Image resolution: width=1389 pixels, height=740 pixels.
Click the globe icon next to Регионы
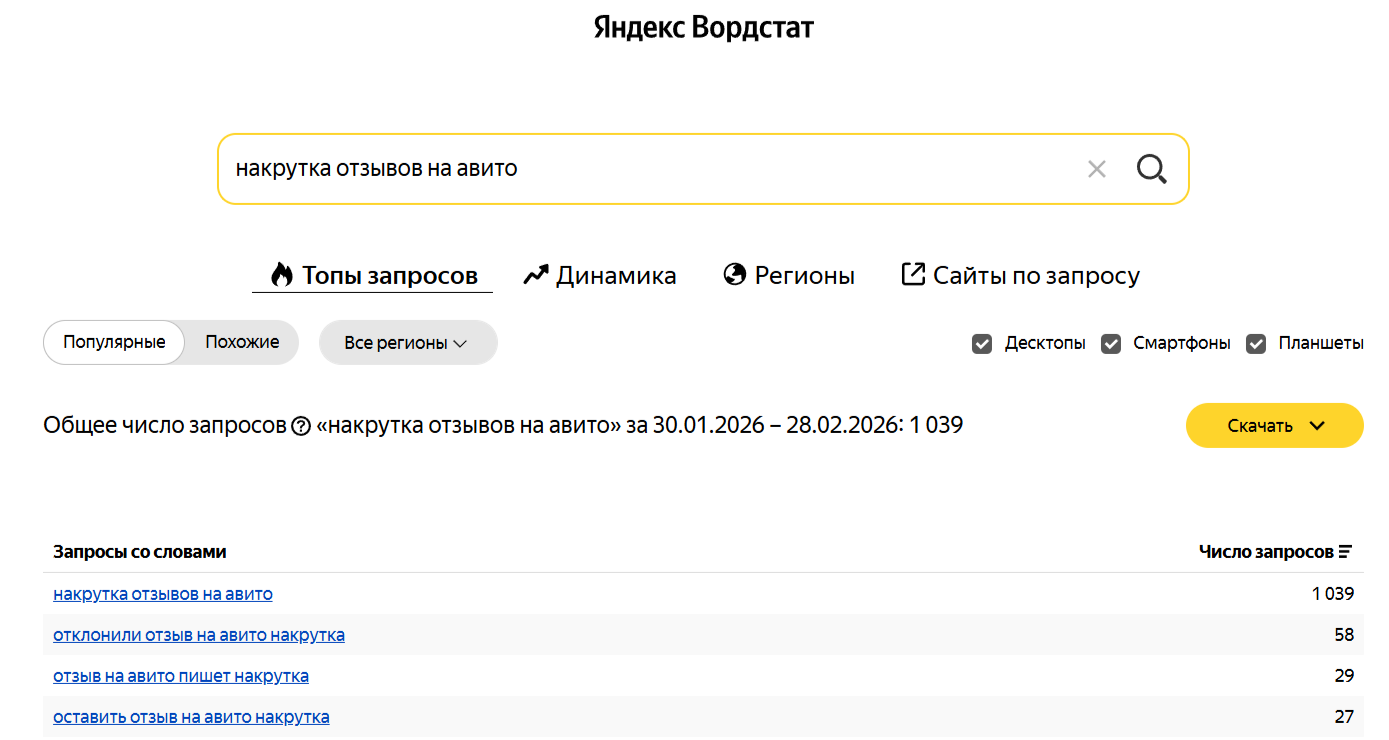[733, 273]
